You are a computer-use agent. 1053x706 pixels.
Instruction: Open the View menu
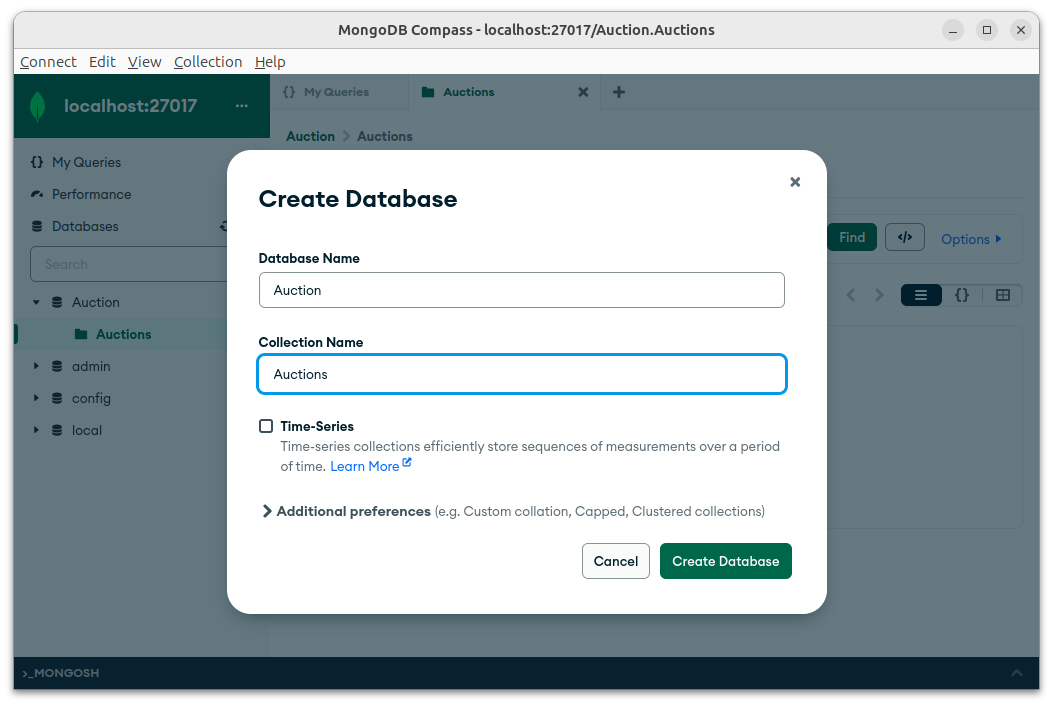click(x=144, y=62)
